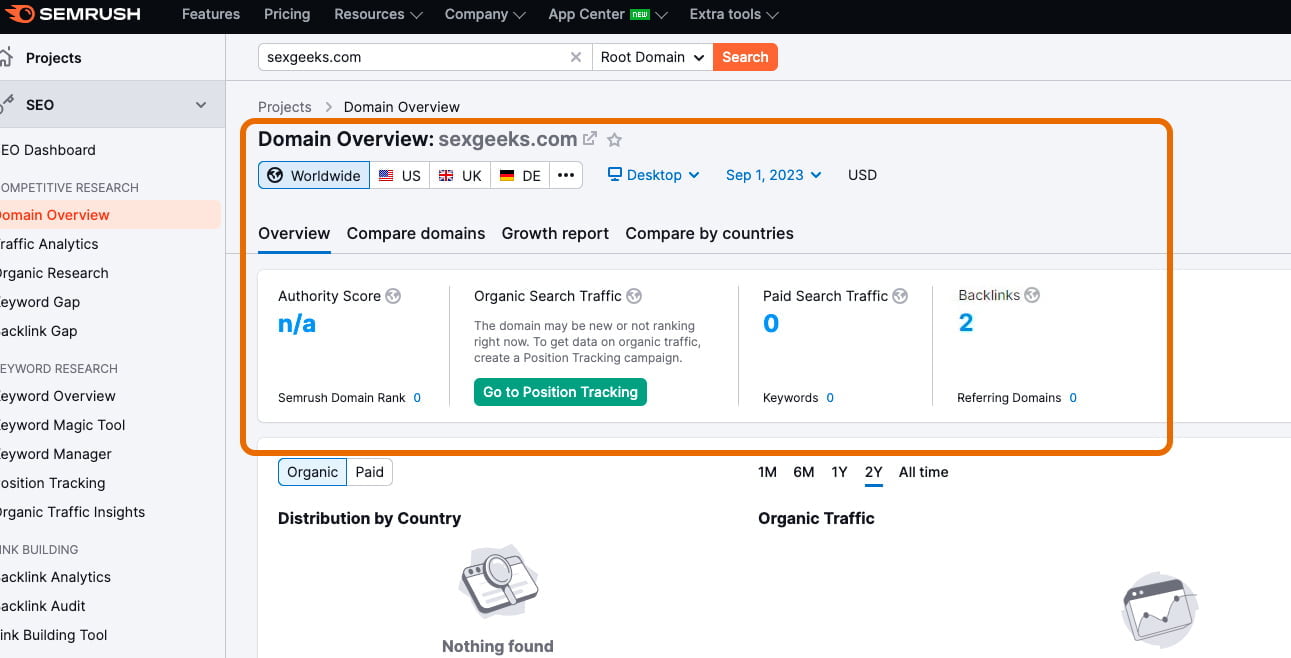This screenshot has height=658, width=1291.
Task: Star the domain as favorite
Action: (x=615, y=140)
